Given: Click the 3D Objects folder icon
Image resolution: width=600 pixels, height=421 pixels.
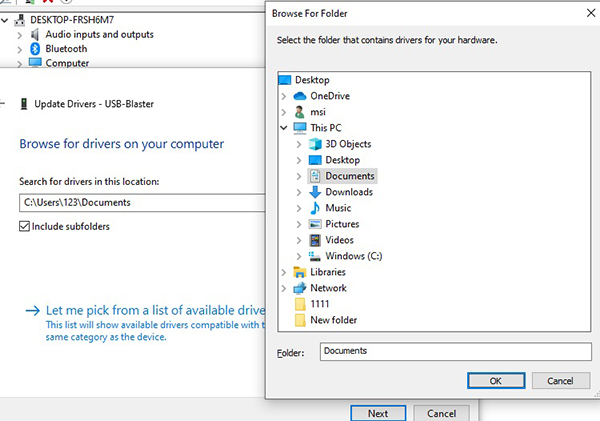Looking at the screenshot, I should (316, 144).
